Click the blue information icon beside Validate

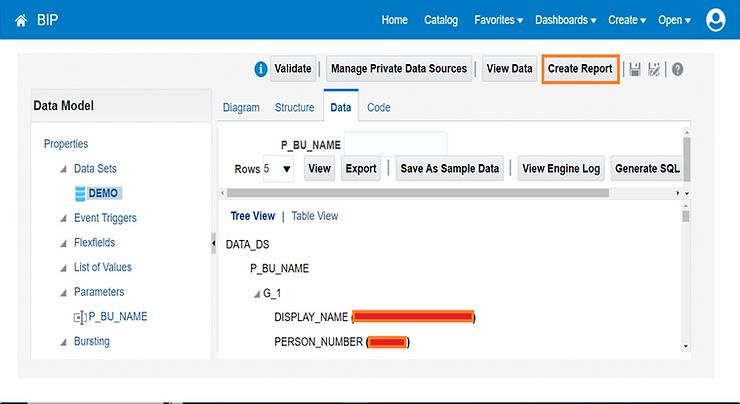261,69
